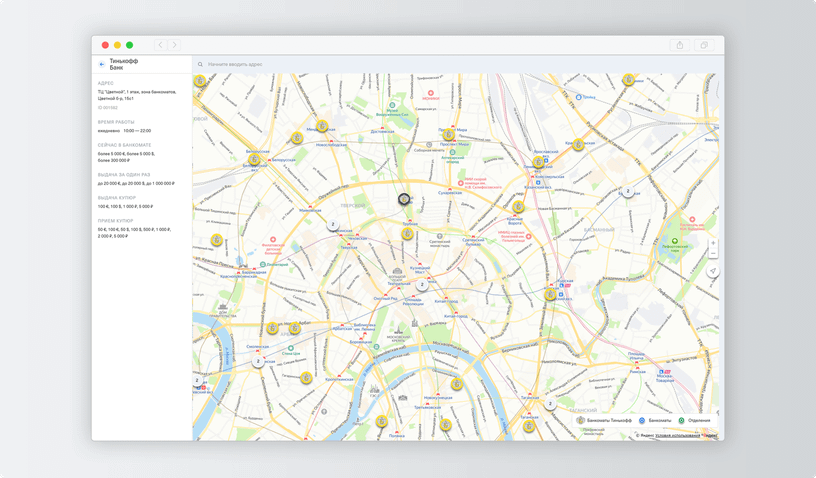Open the browser share button
The image size is (816, 478).
[x=680, y=45]
